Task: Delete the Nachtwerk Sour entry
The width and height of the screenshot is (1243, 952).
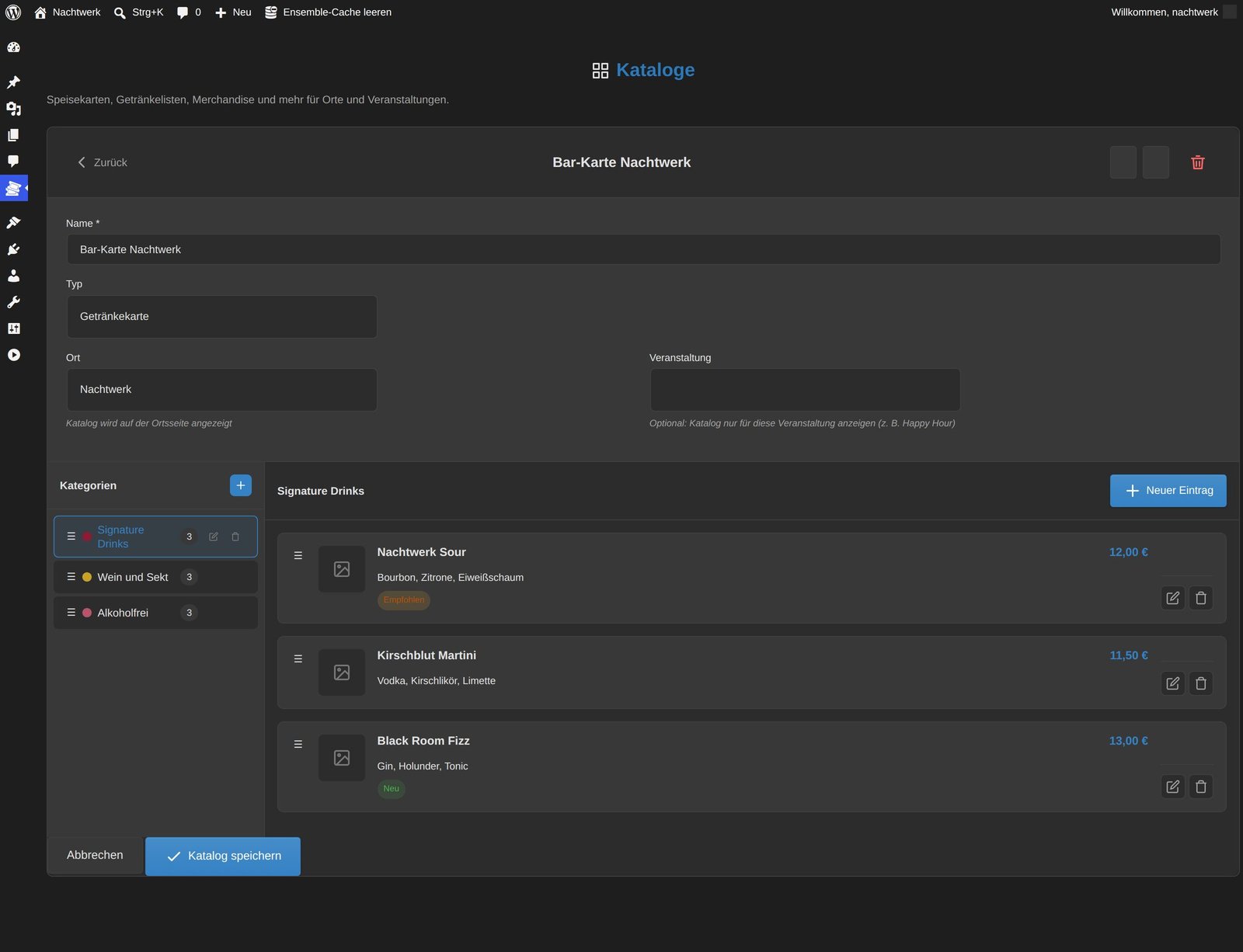Action: pyautogui.click(x=1201, y=598)
